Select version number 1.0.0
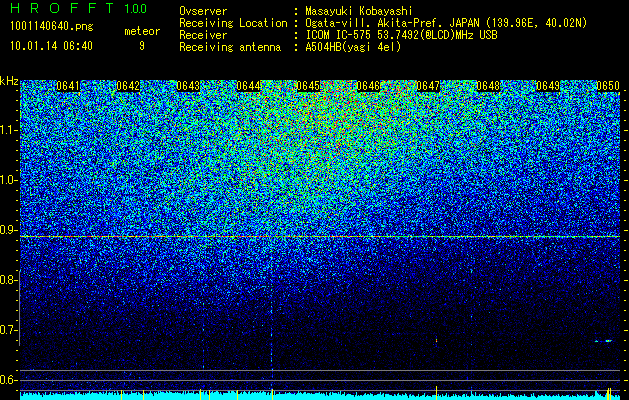 136,9
